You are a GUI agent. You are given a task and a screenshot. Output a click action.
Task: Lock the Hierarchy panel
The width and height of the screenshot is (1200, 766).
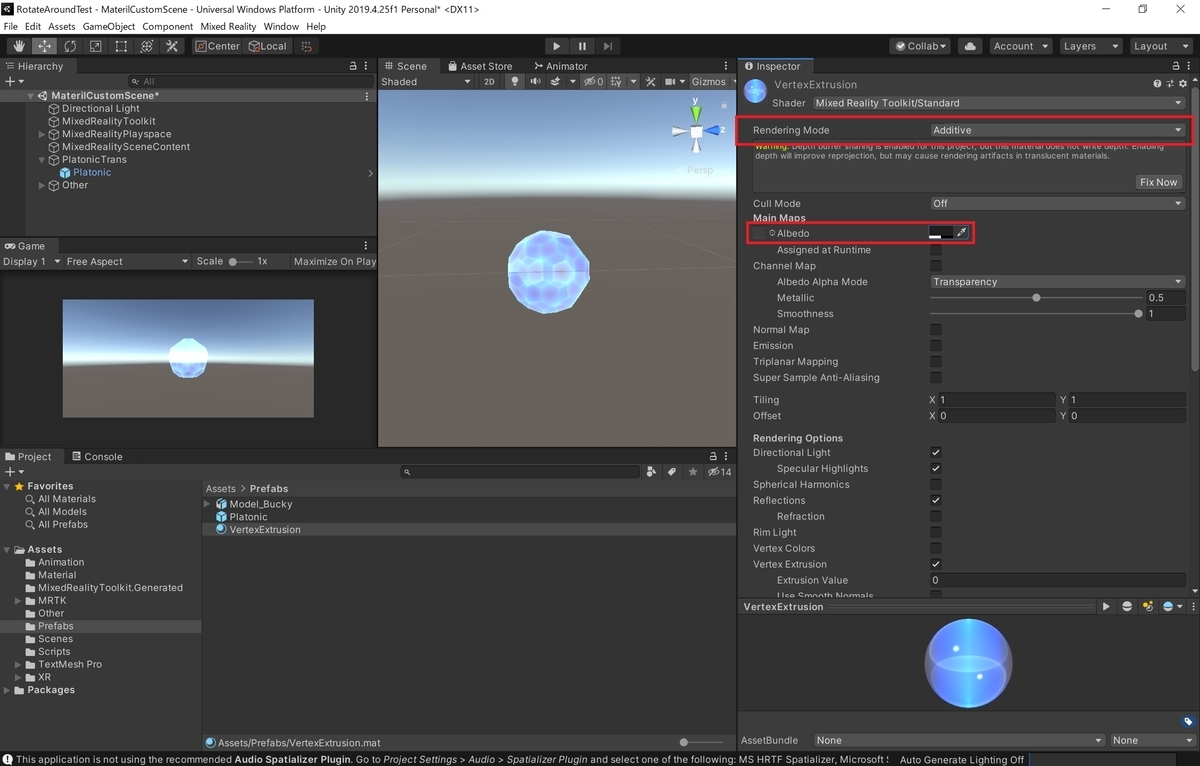[353, 66]
